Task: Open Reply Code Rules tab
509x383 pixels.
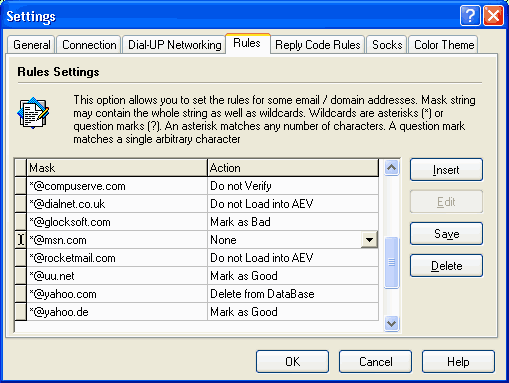Action: [x=317, y=45]
